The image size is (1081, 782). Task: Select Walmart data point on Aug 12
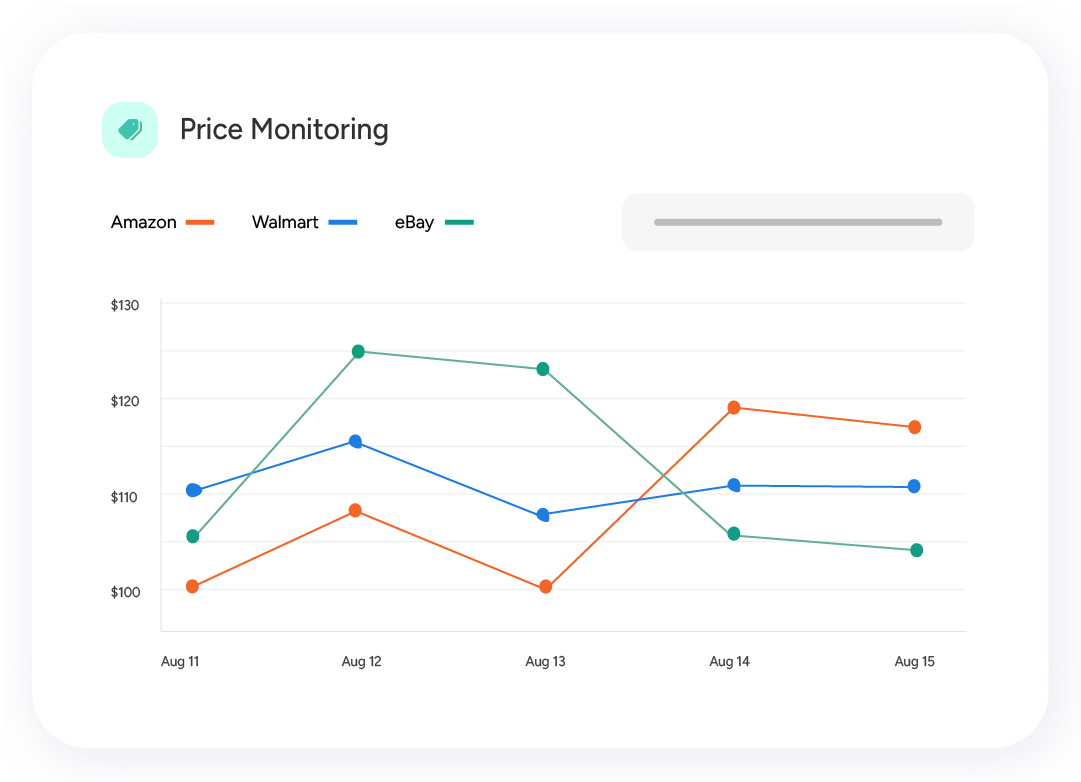pos(355,441)
